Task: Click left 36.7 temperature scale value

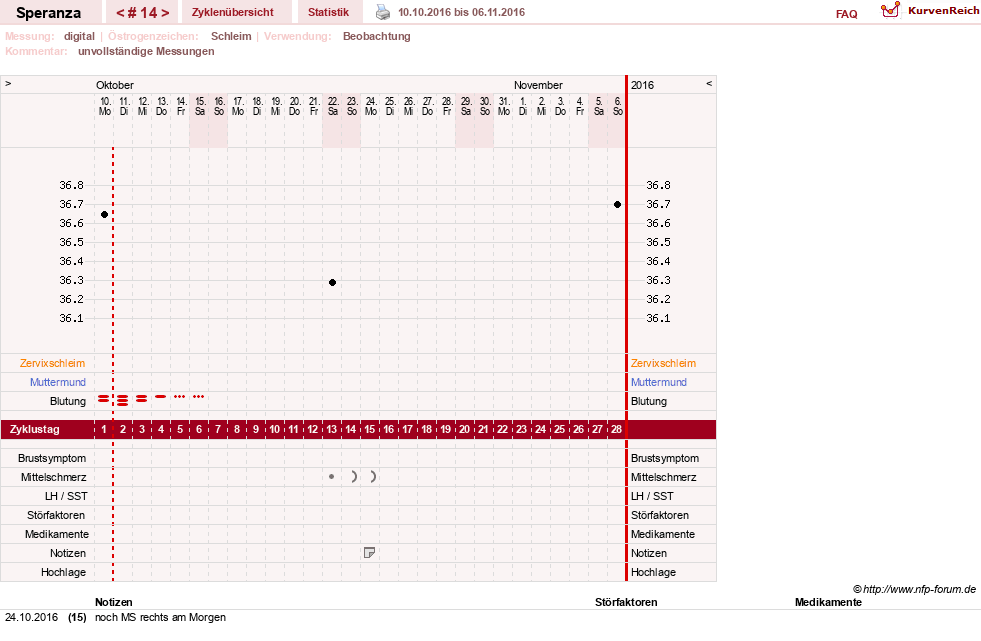Action: 71,204
